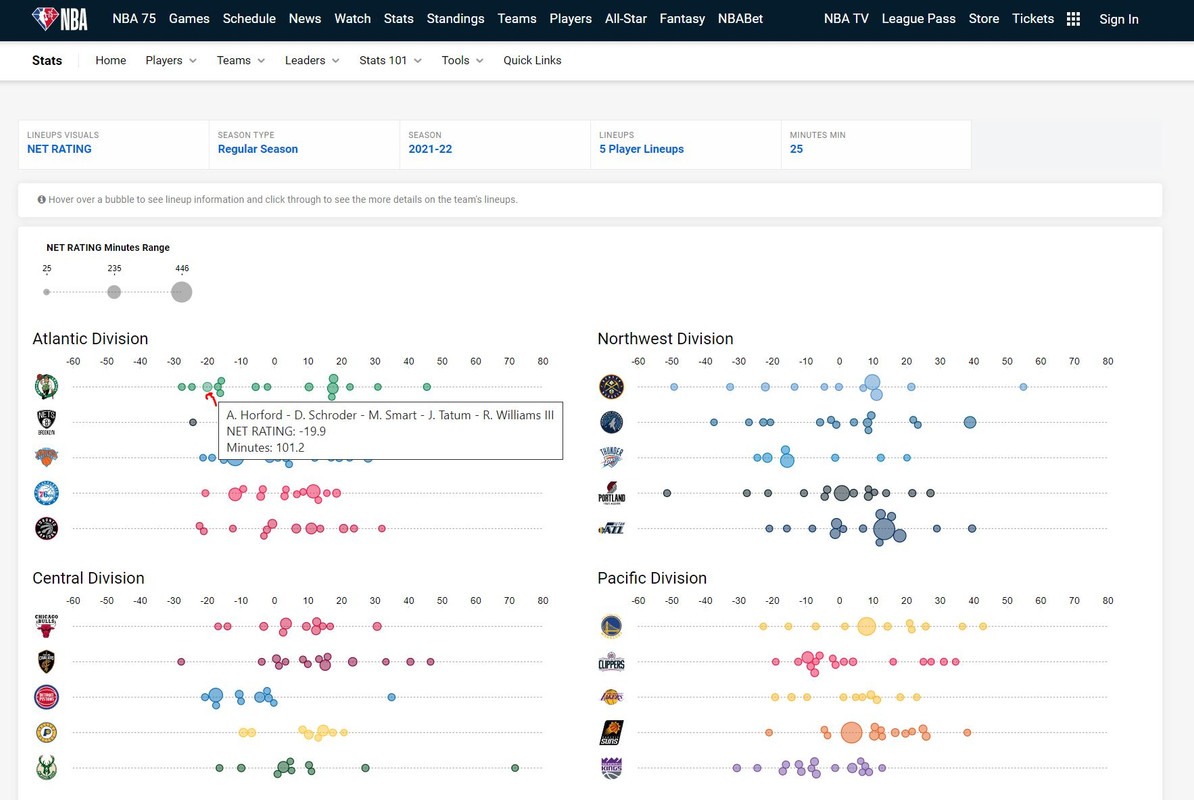1194x800 pixels.
Task: Open the NBA TV link
Action: (x=846, y=19)
